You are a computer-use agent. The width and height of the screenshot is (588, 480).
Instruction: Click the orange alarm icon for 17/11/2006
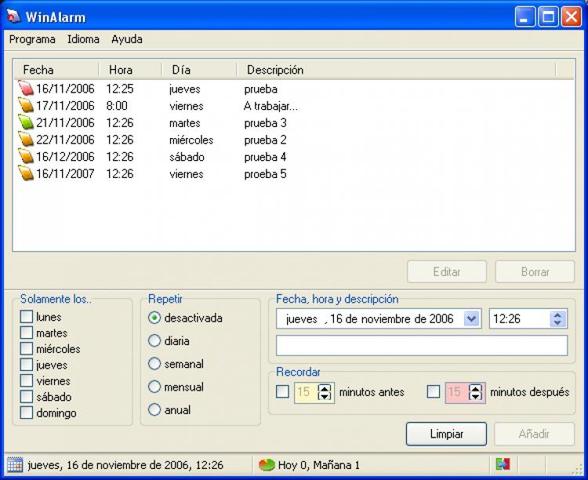pos(26,105)
